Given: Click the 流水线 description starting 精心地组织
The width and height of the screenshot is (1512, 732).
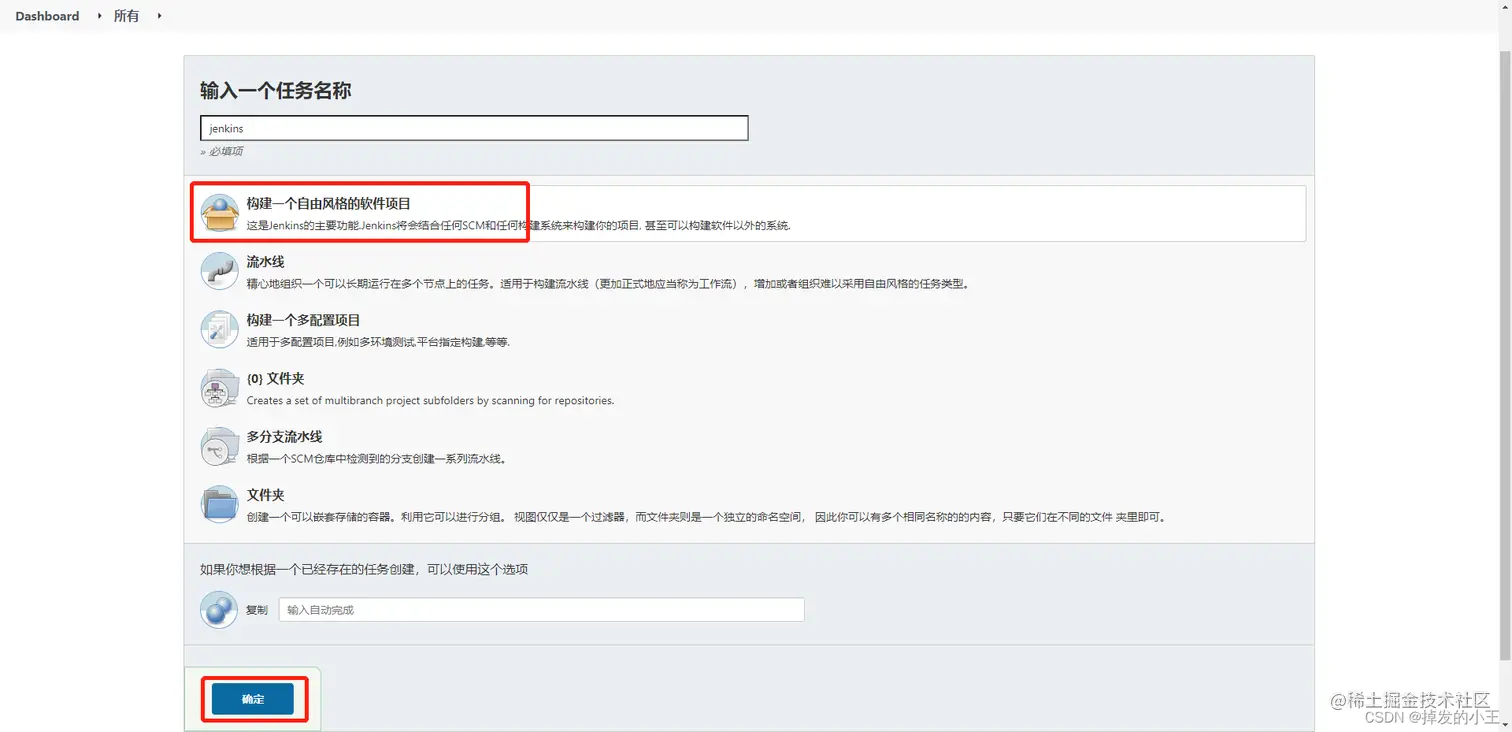Looking at the screenshot, I should coord(608,284).
